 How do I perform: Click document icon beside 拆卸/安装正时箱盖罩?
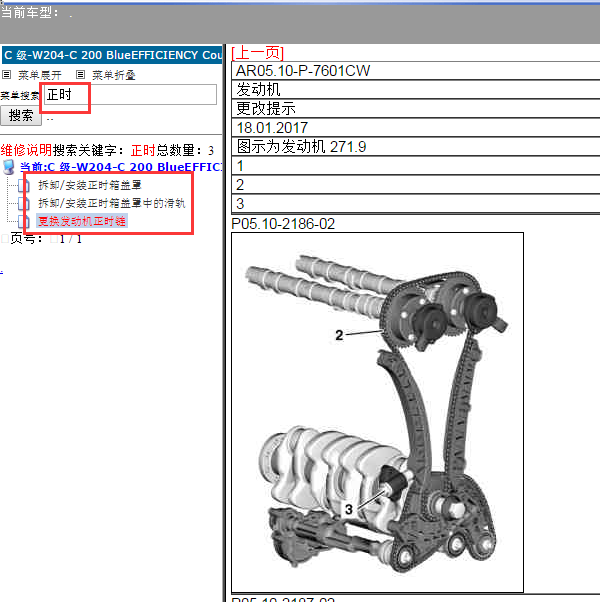pyautogui.click(x=24, y=185)
